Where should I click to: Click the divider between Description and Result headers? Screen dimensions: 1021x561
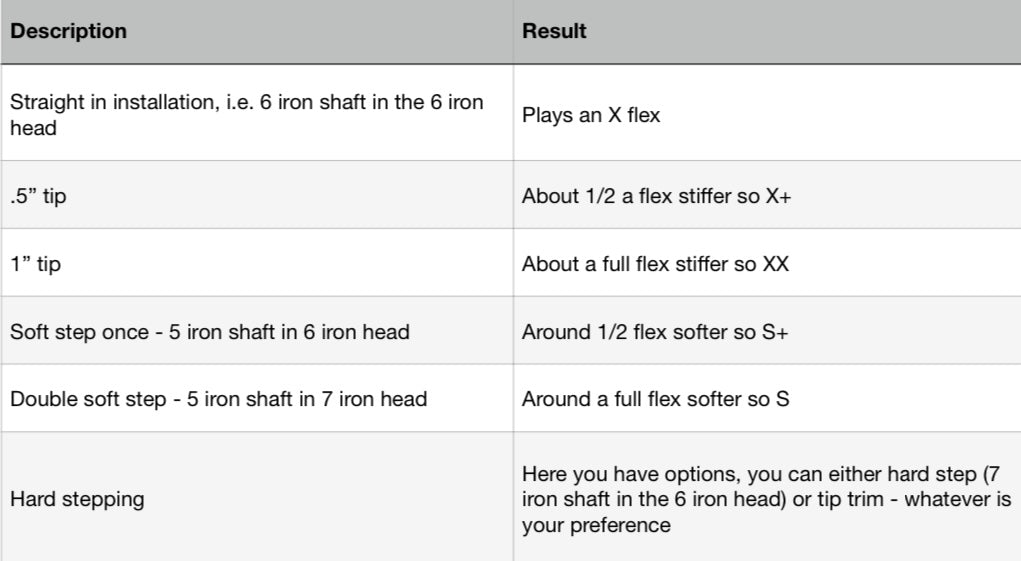(514, 31)
